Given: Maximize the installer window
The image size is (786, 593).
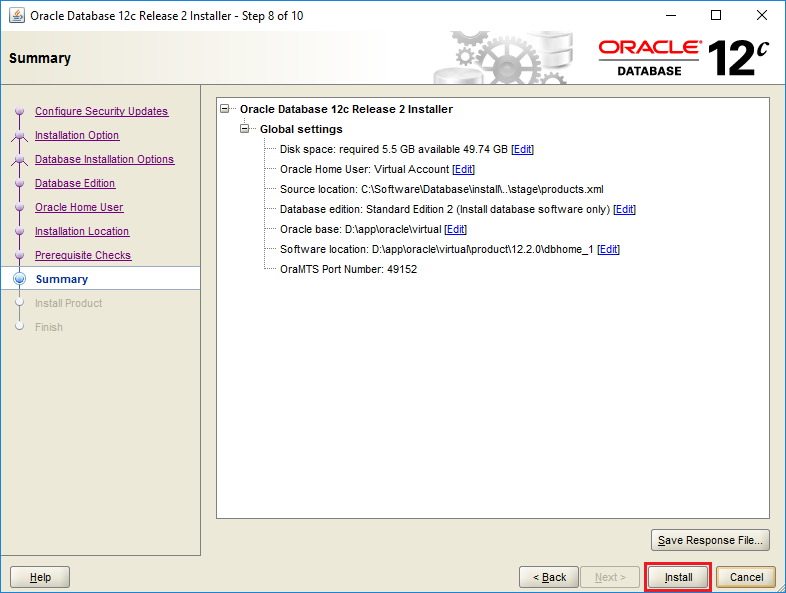Looking at the screenshot, I should [x=716, y=16].
